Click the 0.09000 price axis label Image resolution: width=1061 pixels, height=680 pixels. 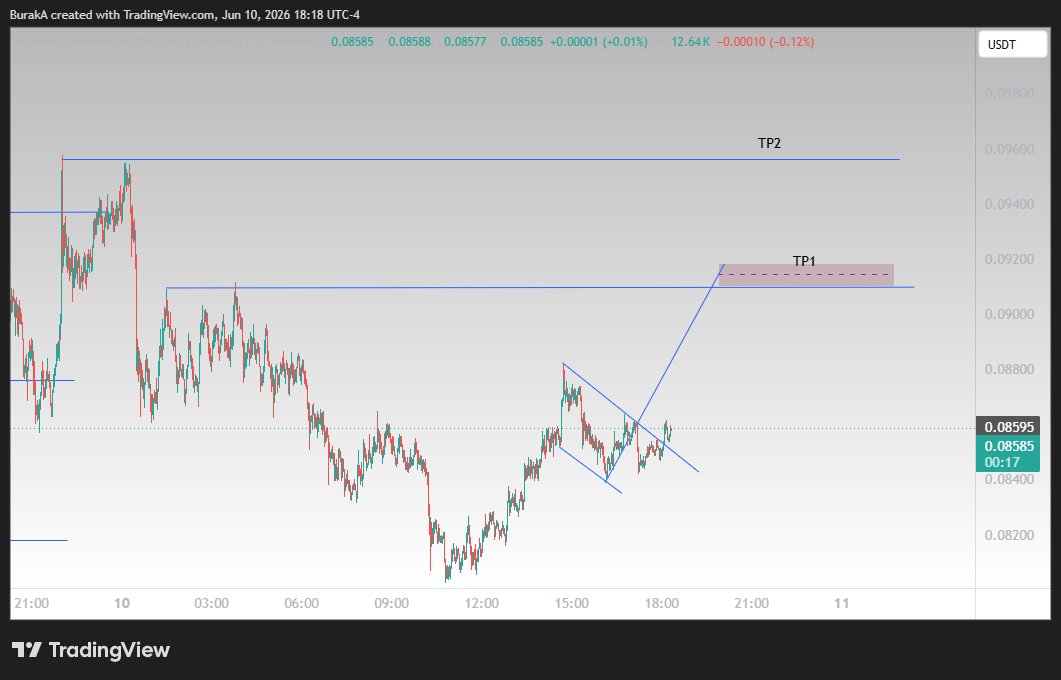point(1009,314)
